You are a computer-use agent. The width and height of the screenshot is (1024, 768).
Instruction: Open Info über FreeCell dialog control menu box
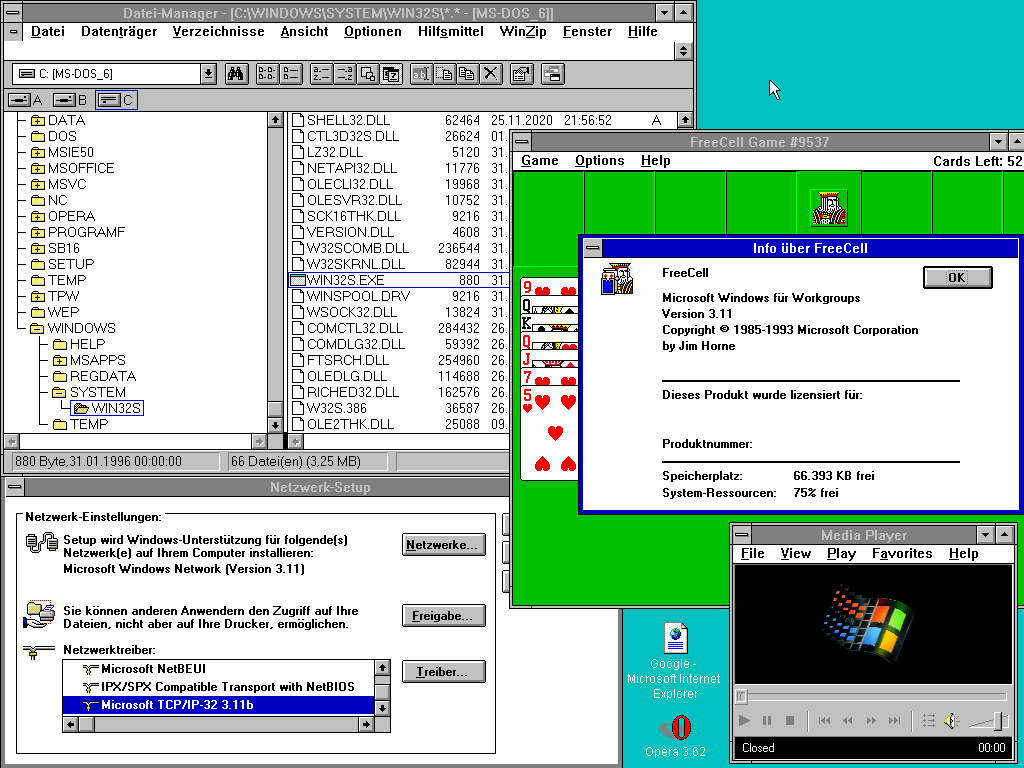pos(592,248)
